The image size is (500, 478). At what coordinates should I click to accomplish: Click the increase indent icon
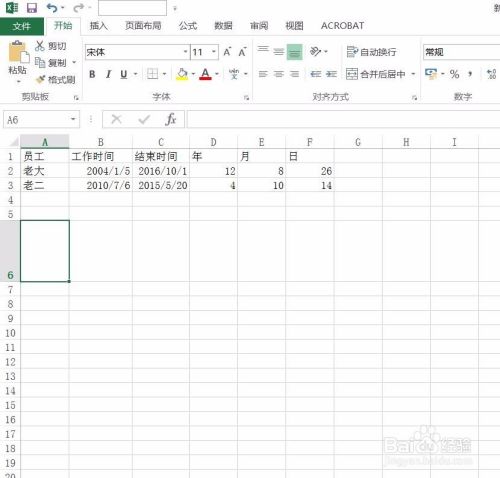[x=331, y=74]
